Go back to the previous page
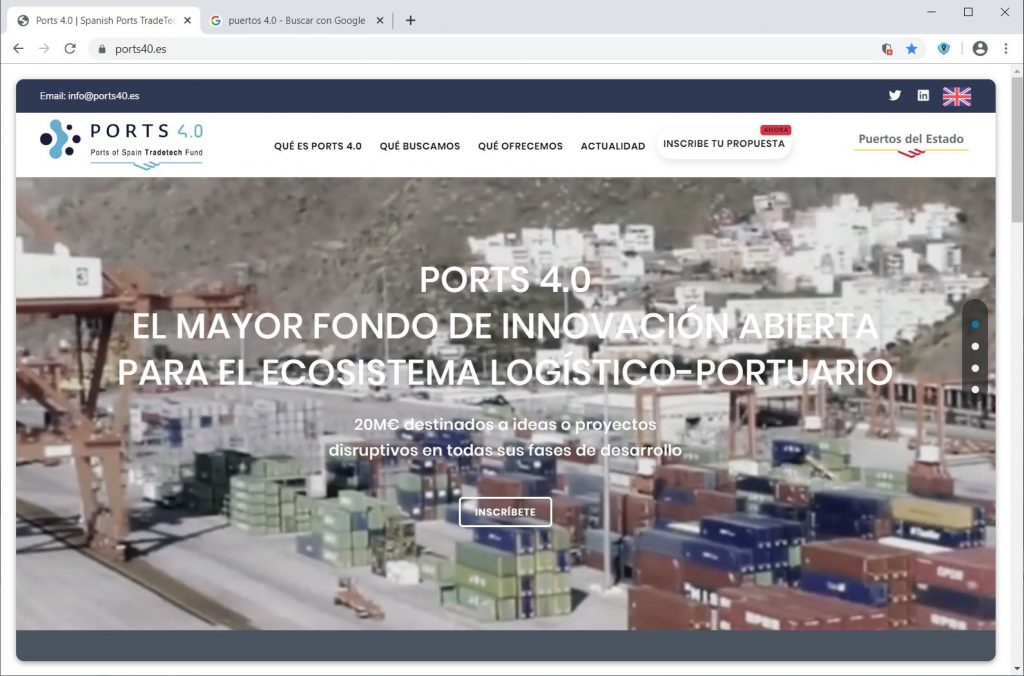 pyautogui.click(x=18, y=48)
